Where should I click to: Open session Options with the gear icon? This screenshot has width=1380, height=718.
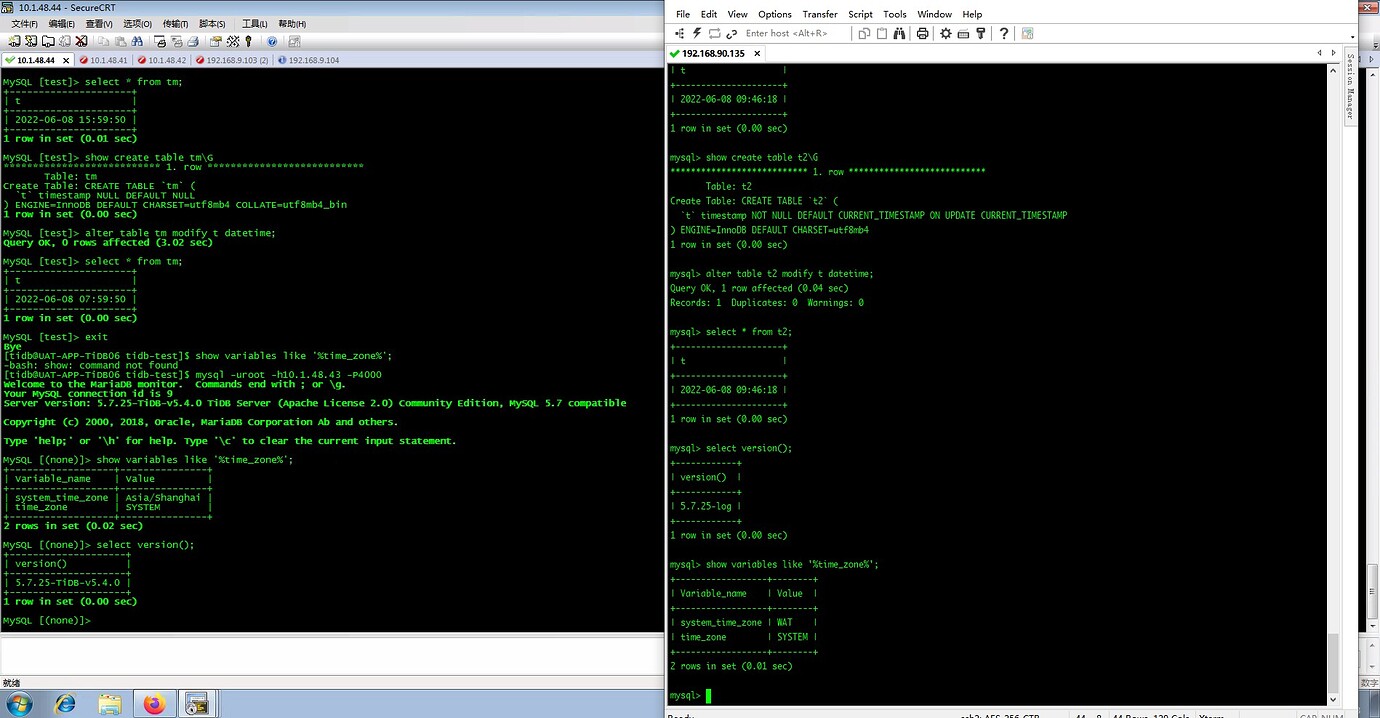click(945, 33)
